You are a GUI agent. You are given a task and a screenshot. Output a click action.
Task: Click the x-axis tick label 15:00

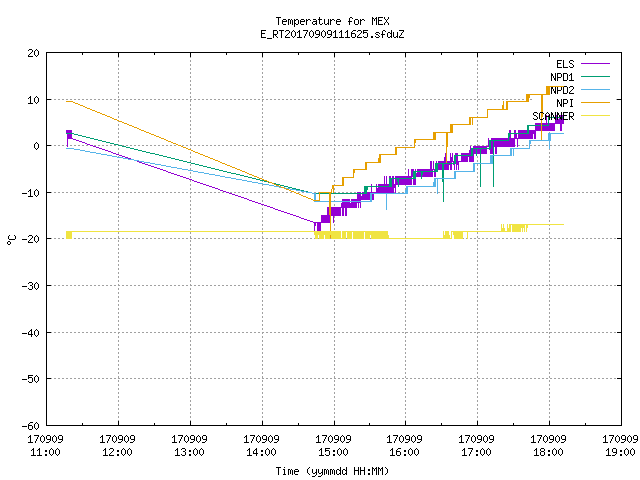333,452
